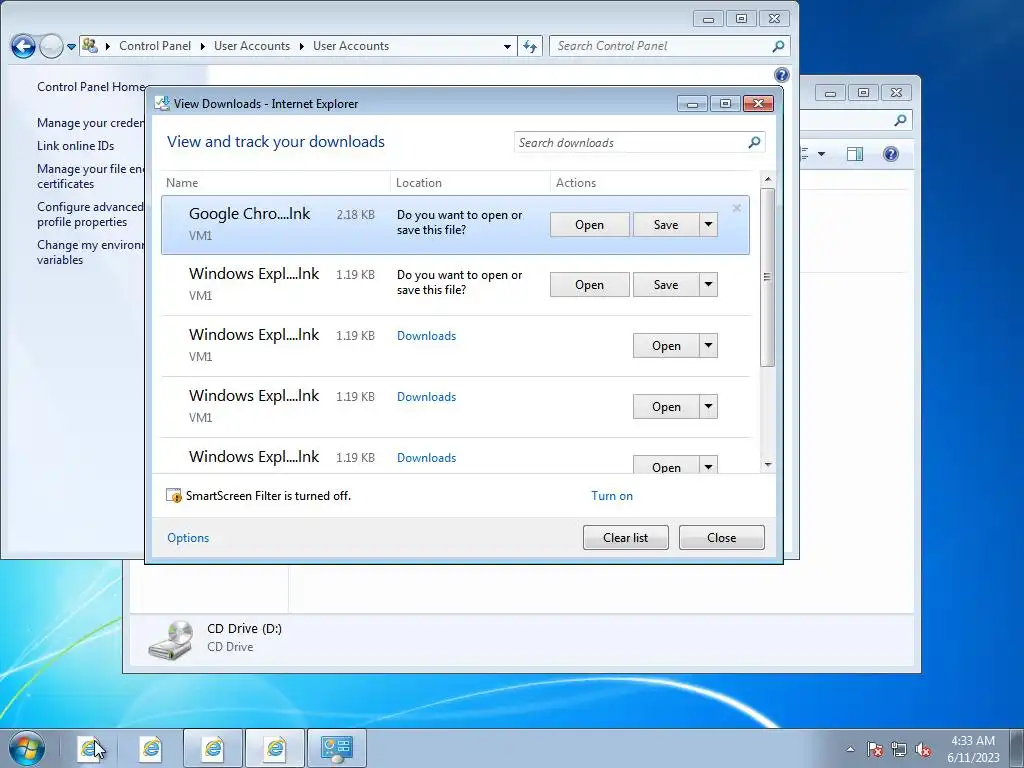Viewport: 1024px width, 768px height.
Task: Remove the Google Chrome download with the X
Action: coord(737,208)
